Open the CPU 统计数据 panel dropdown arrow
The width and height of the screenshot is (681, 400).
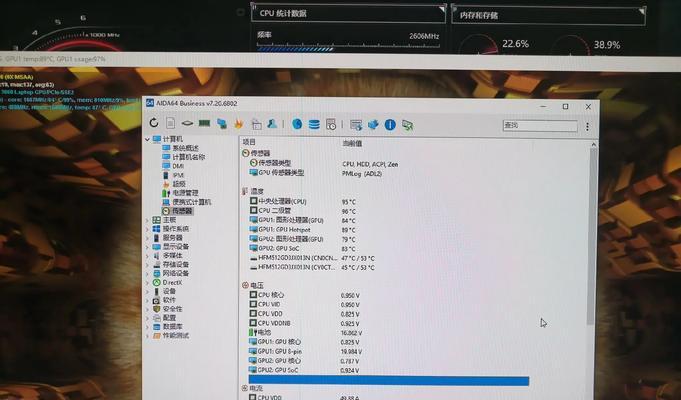tap(442, 8)
